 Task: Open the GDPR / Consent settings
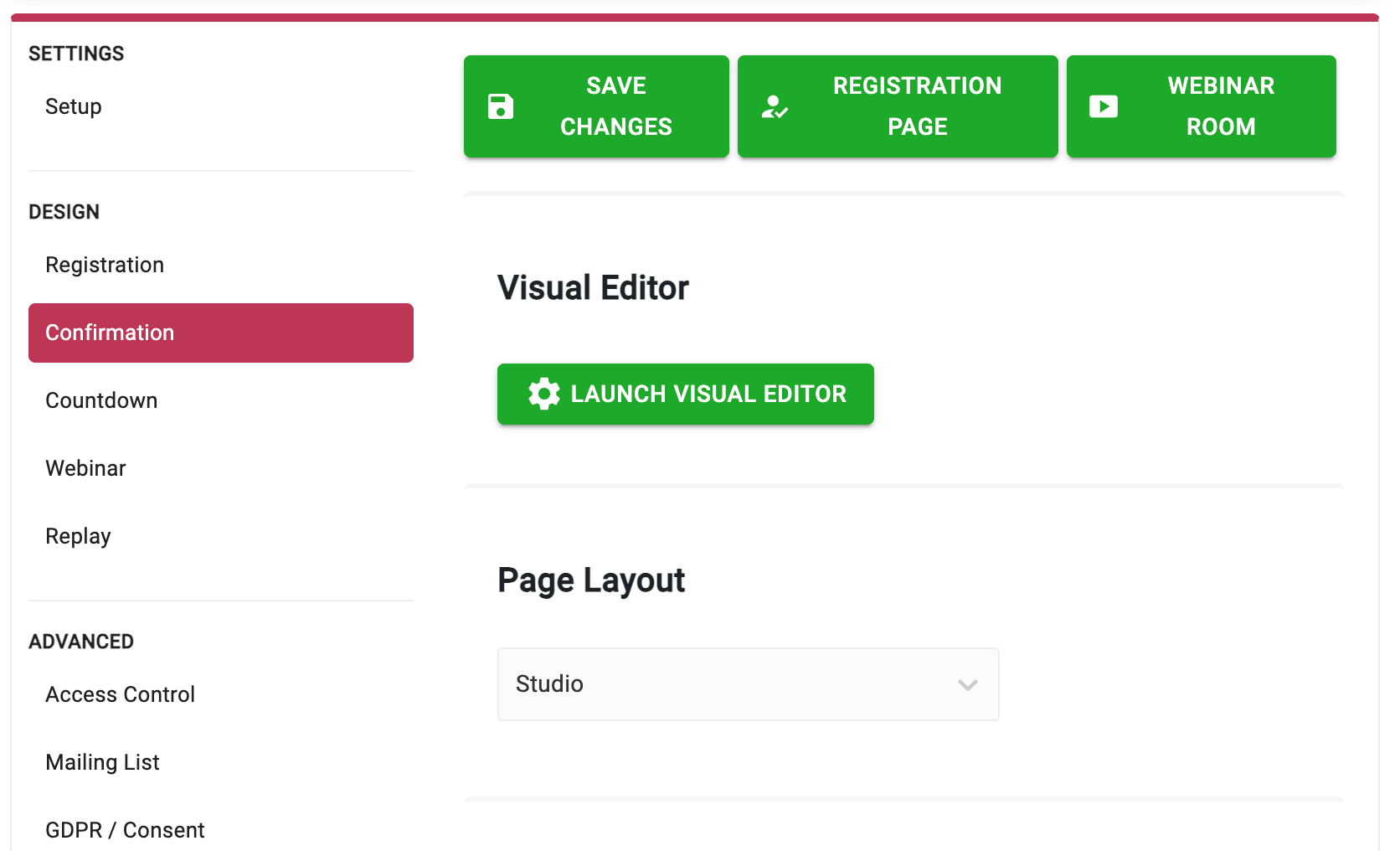(x=125, y=830)
